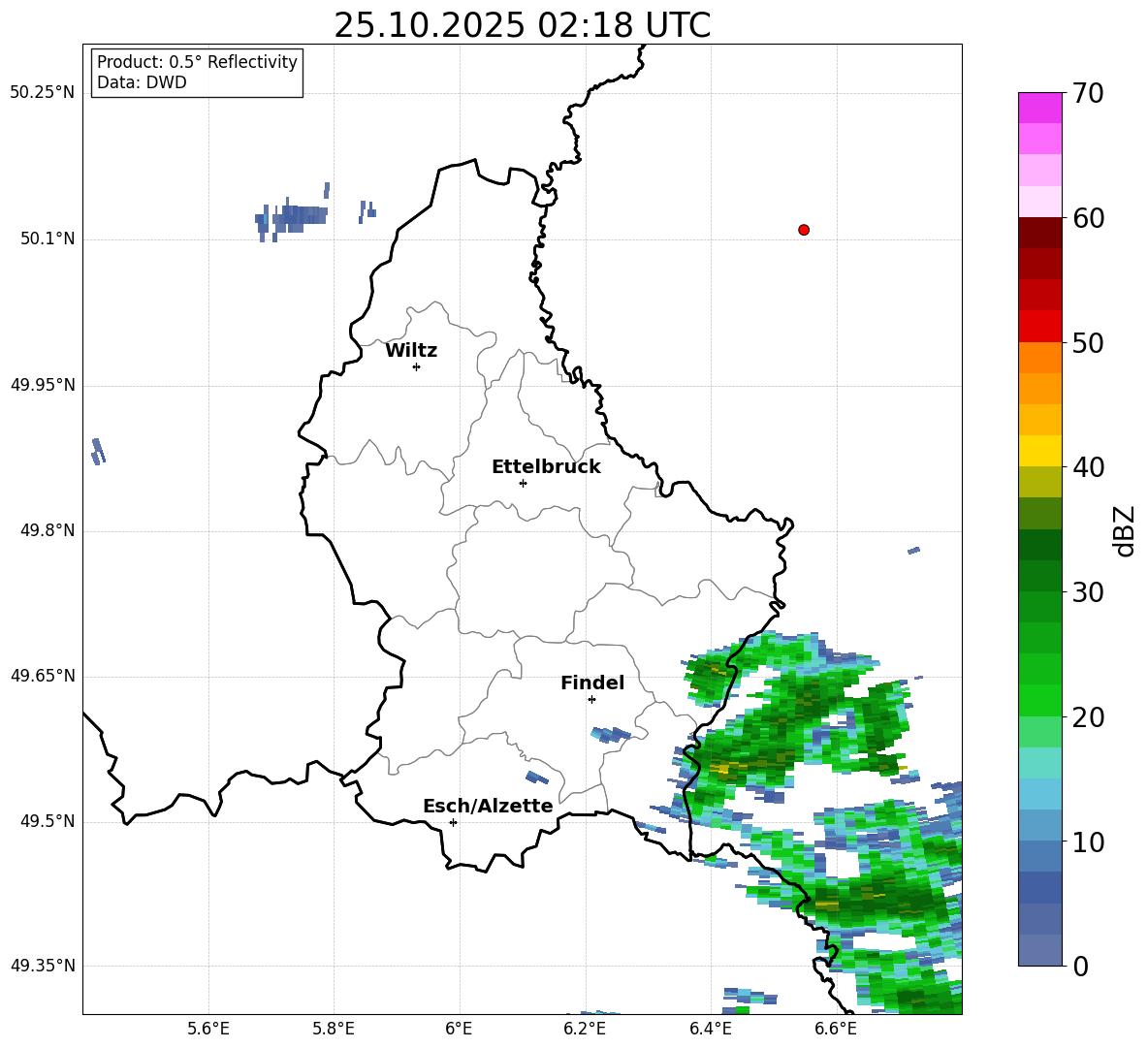Click the 5.6°E longitude label

[208, 1029]
